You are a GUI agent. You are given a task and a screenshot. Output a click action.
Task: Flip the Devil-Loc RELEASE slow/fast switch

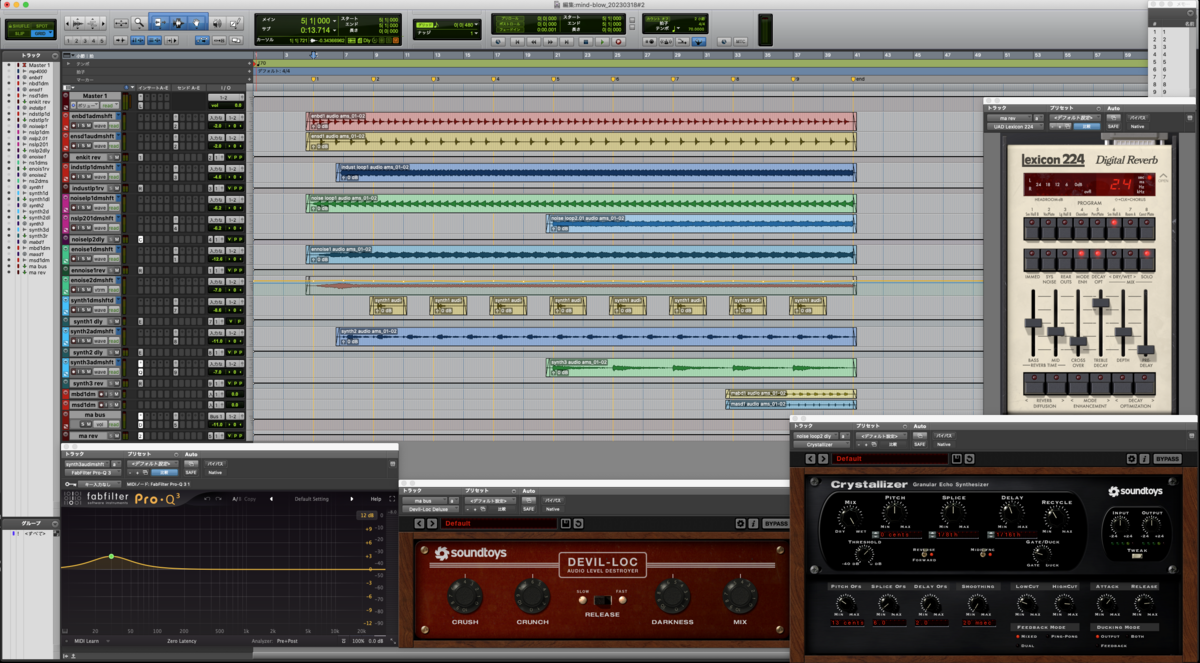click(603, 599)
